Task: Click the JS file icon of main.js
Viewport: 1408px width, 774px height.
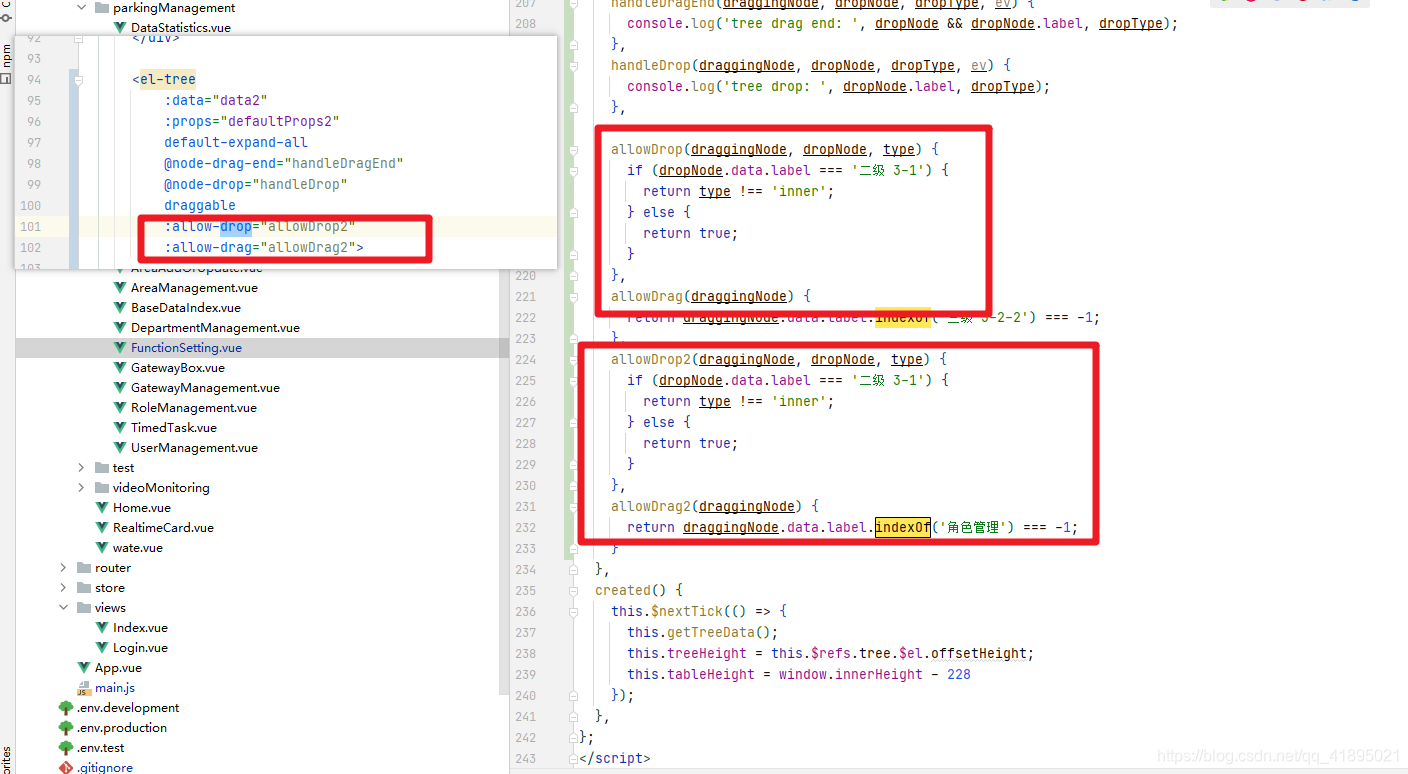Action: [84, 688]
